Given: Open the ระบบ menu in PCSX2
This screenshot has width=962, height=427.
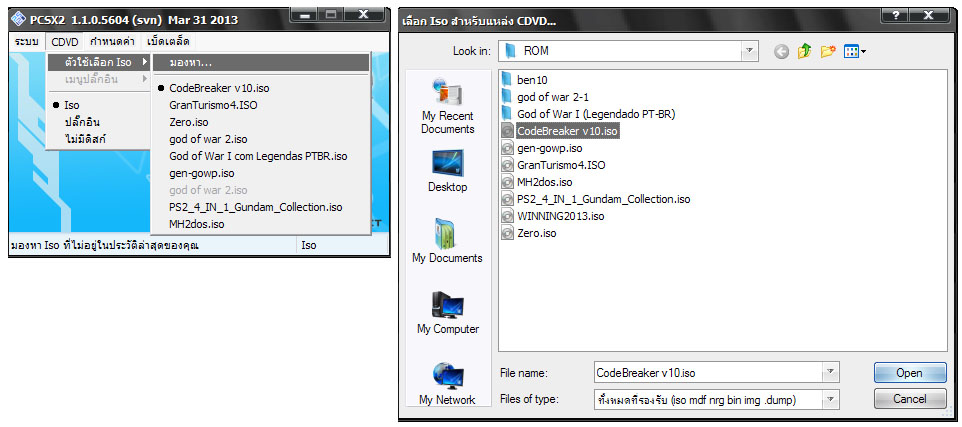Looking at the screenshot, I should 26,42.
